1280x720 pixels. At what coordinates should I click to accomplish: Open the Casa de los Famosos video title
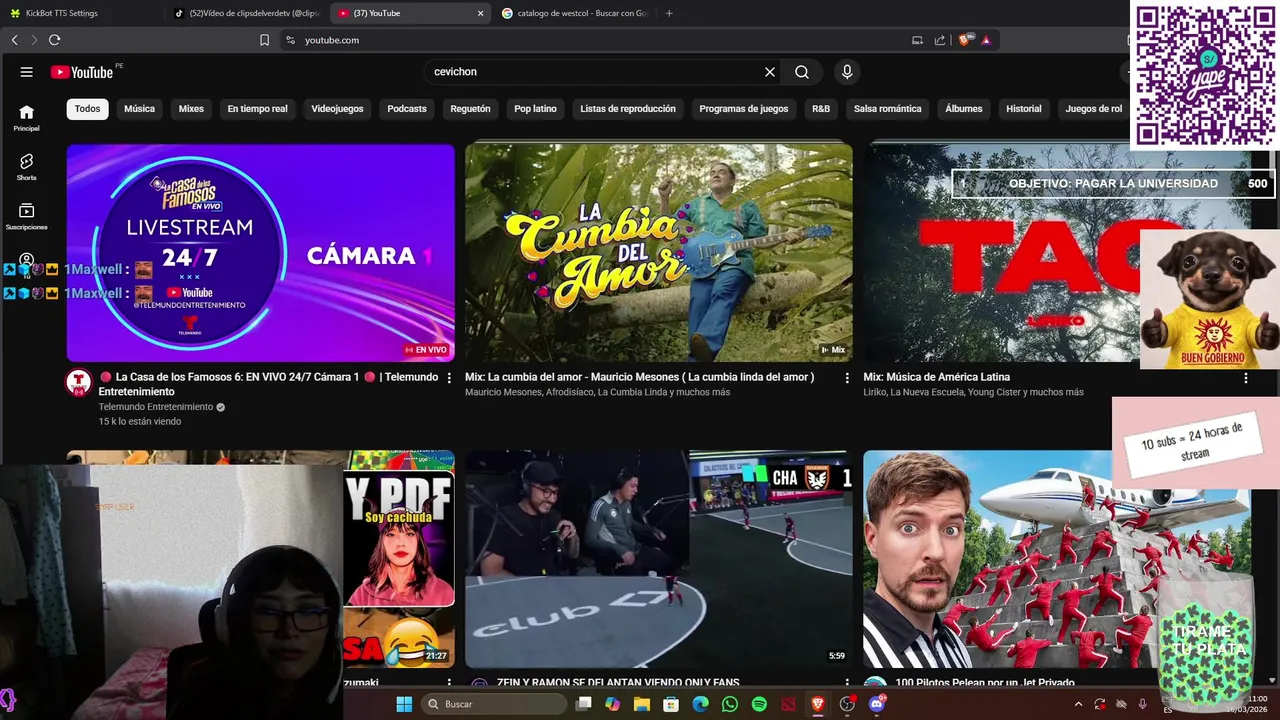pyautogui.click(x=268, y=384)
